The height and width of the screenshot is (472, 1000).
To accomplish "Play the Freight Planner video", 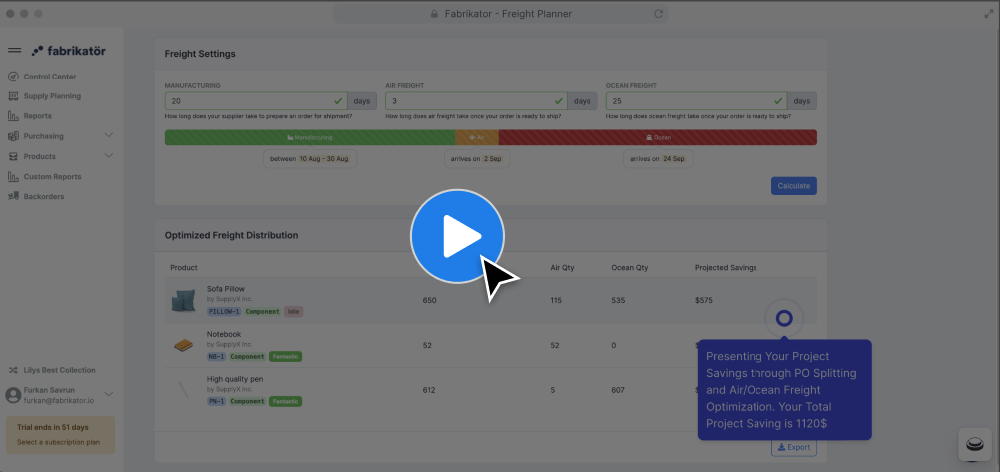I will pyautogui.click(x=457, y=236).
